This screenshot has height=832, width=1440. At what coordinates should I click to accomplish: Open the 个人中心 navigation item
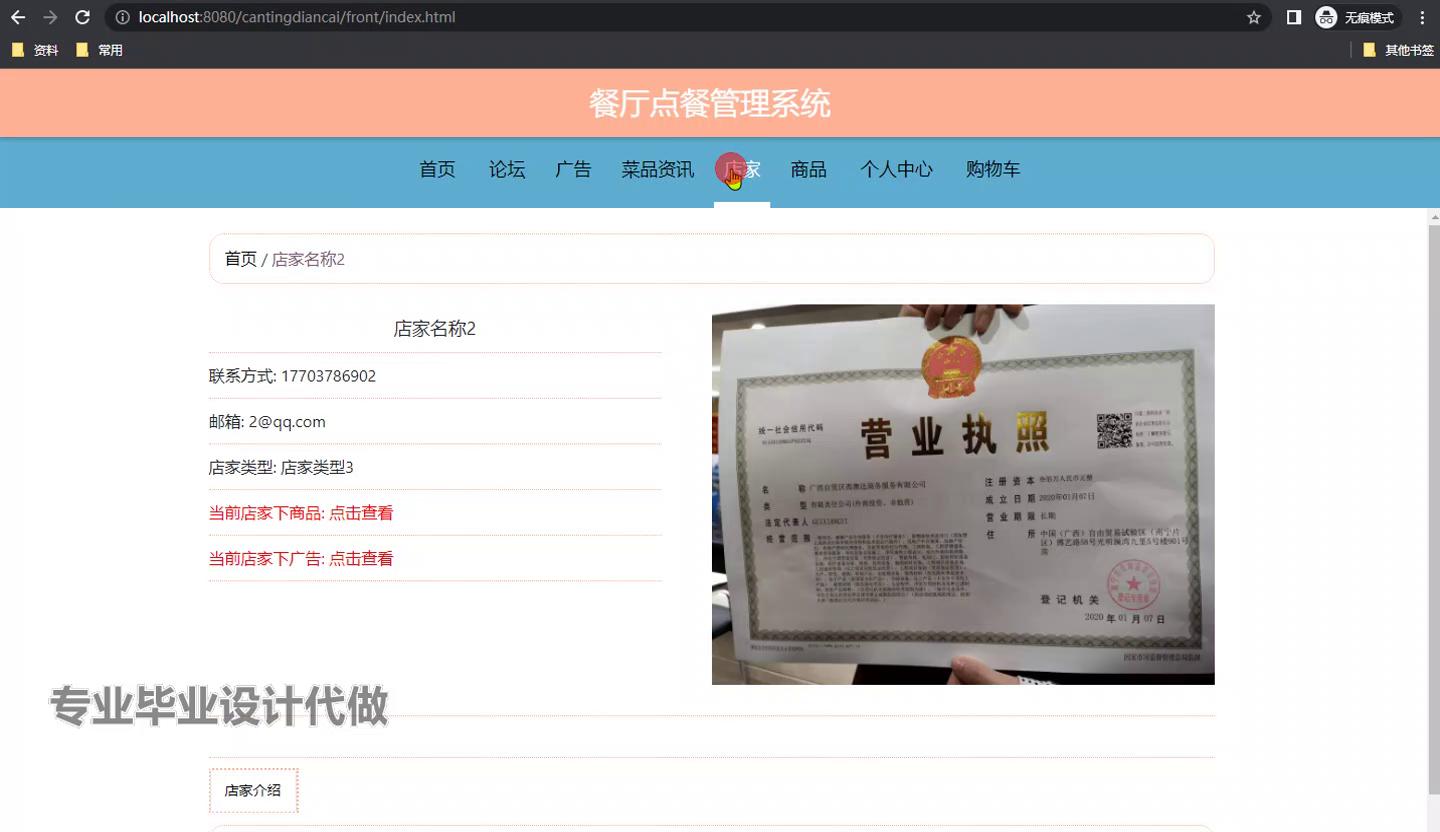(x=896, y=169)
